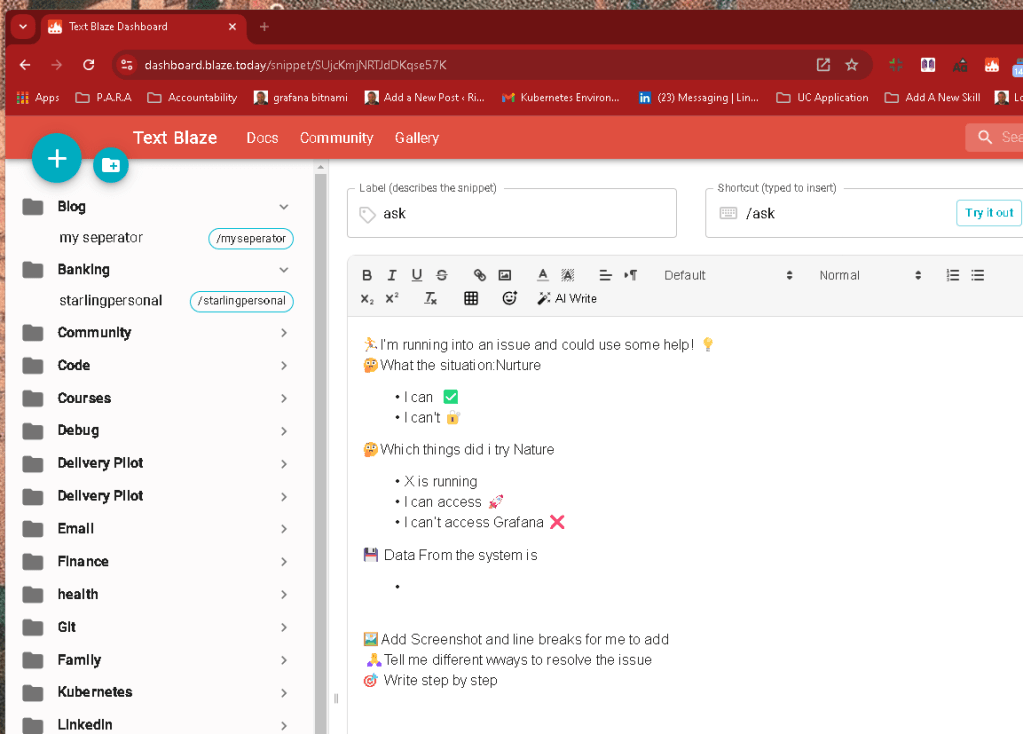Expand the Family folder
1023x734 pixels.
tap(284, 660)
